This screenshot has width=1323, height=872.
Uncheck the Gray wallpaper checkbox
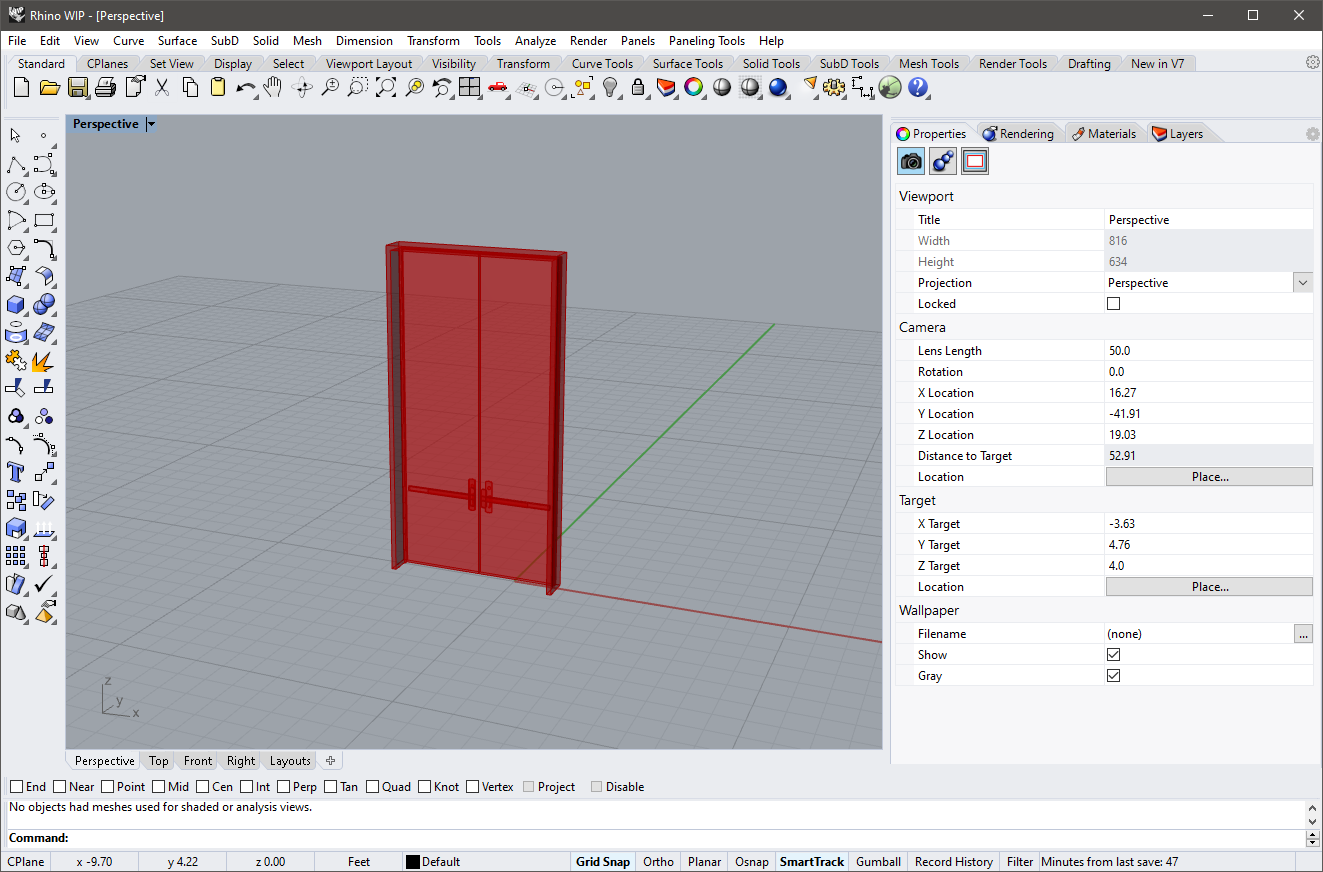pos(1113,676)
